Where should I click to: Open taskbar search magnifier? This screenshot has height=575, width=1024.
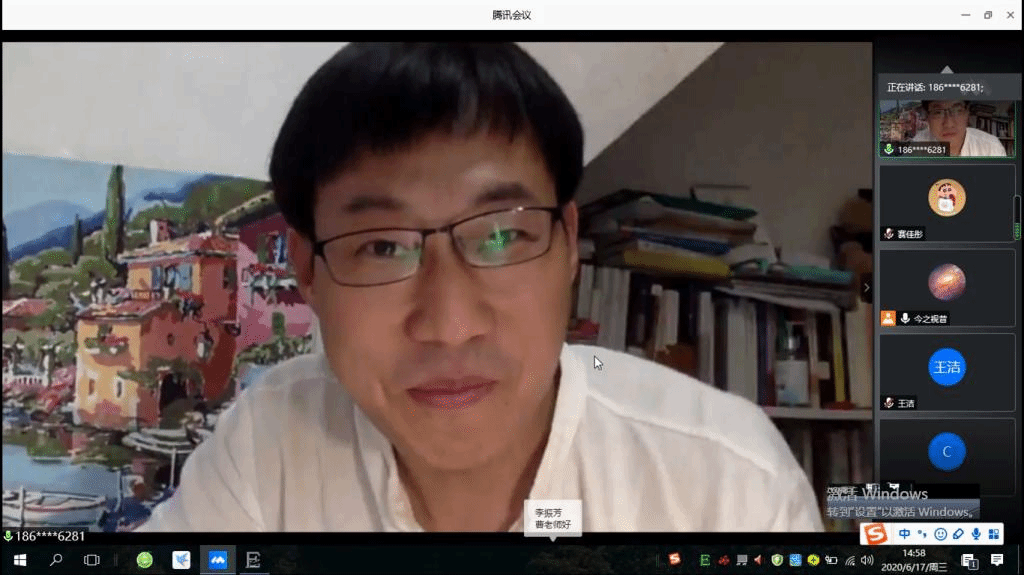[x=56, y=560]
